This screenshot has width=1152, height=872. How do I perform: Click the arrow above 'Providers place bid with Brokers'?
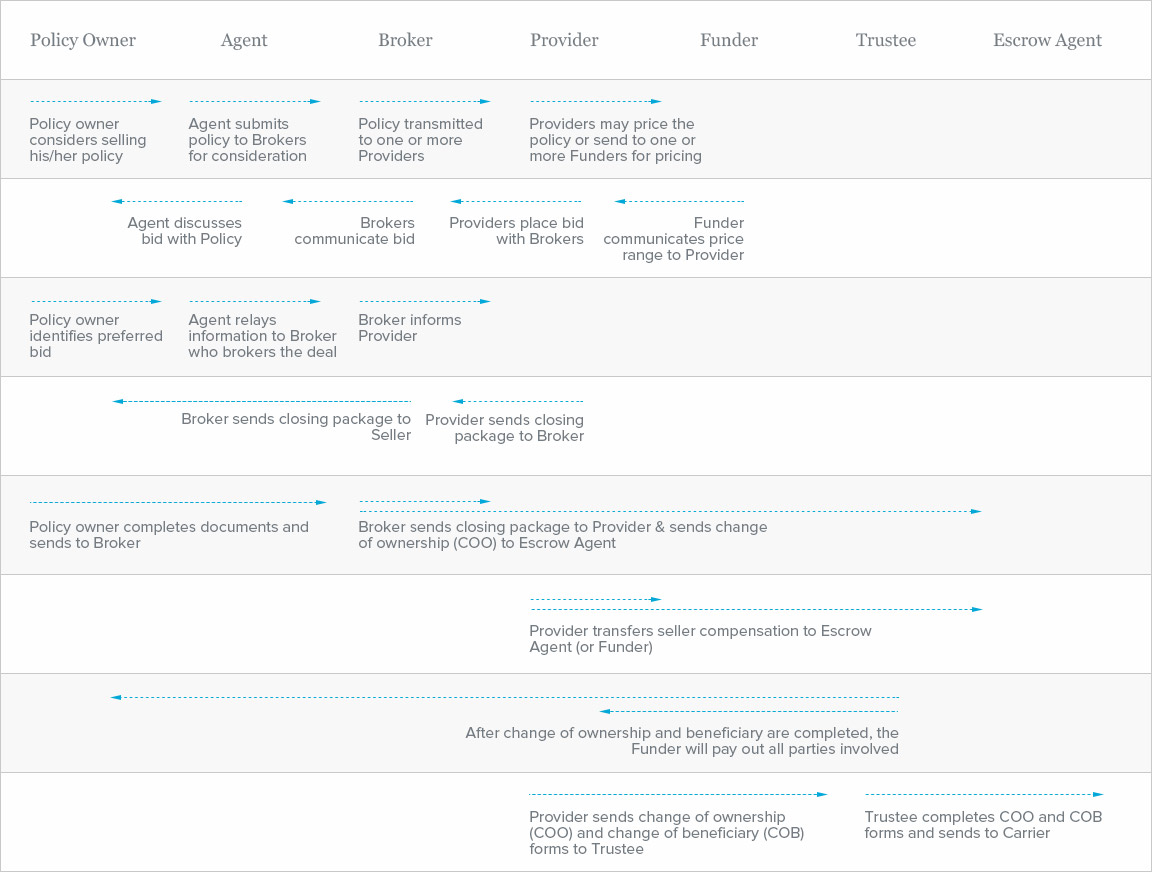(x=517, y=202)
